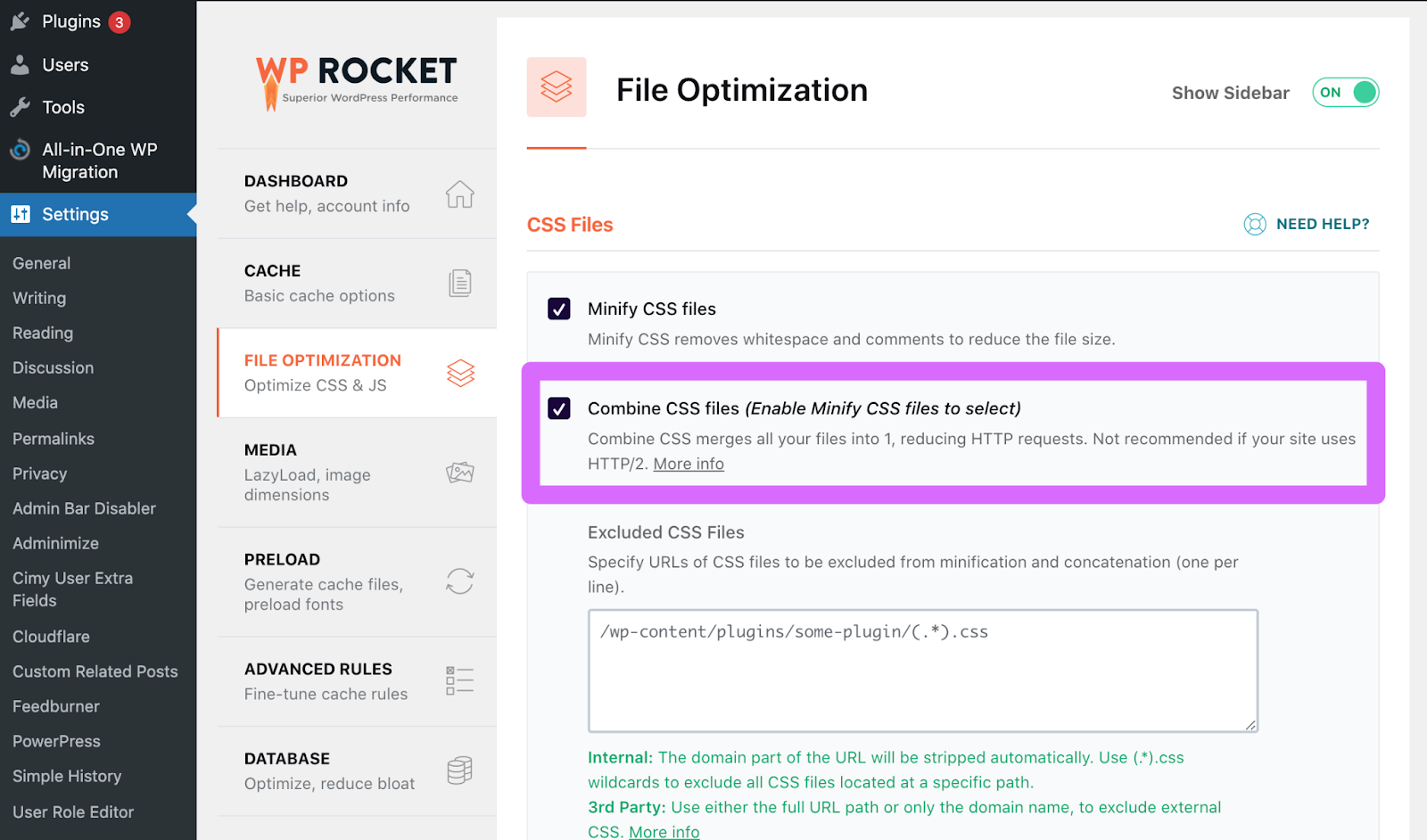Click the Tools wrench icon

coord(20,107)
